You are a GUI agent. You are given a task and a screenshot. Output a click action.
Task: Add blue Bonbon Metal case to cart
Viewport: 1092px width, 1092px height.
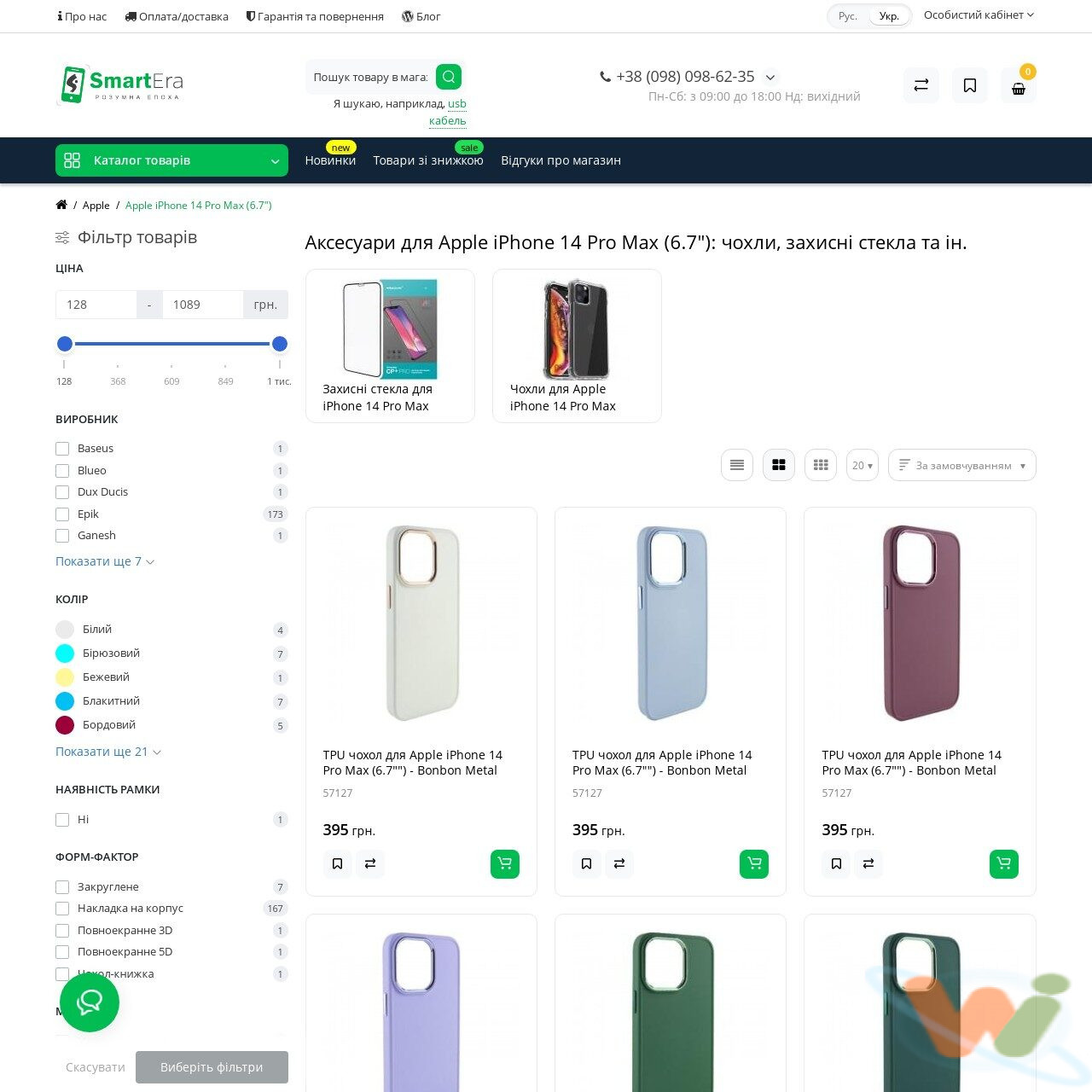point(754,863)
